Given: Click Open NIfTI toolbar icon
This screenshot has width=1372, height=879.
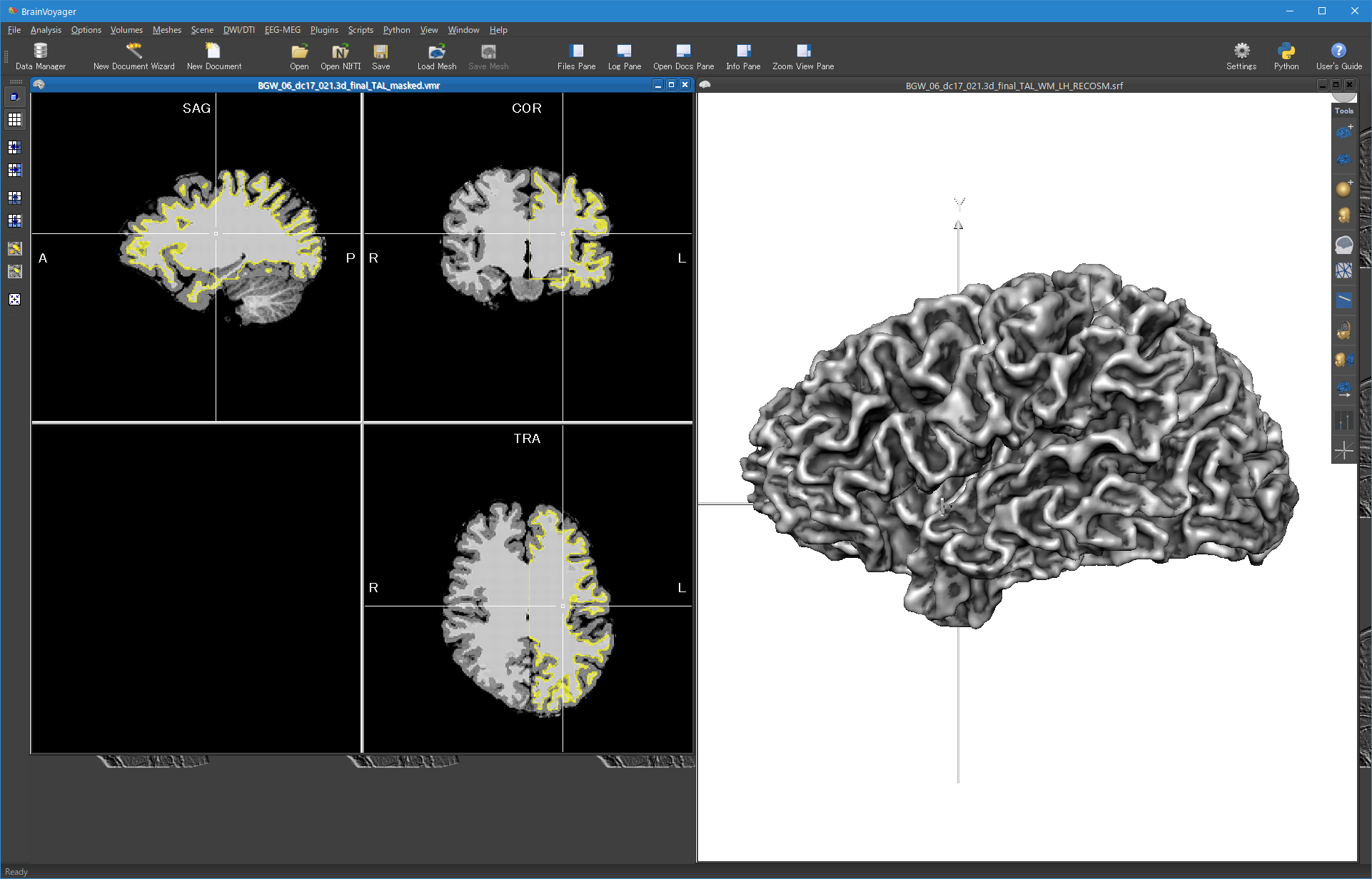Looking at the screenshot, I should pos(341,56).
